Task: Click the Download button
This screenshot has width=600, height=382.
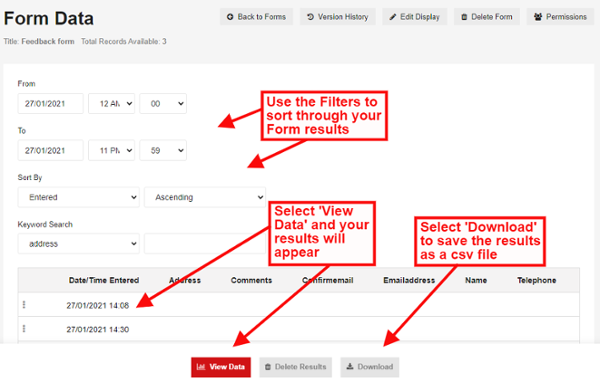Action: click(370, 367)
